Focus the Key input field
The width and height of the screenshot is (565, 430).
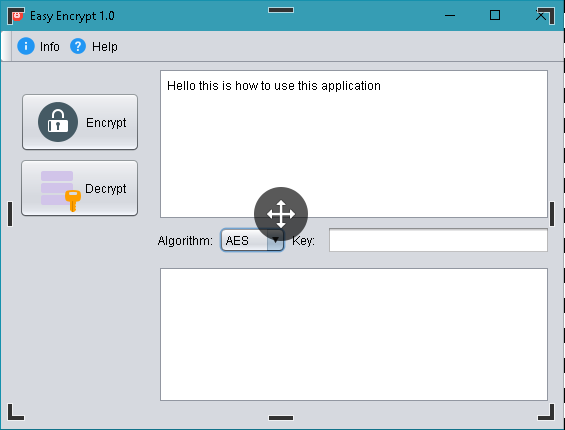[x=438, y=240]
